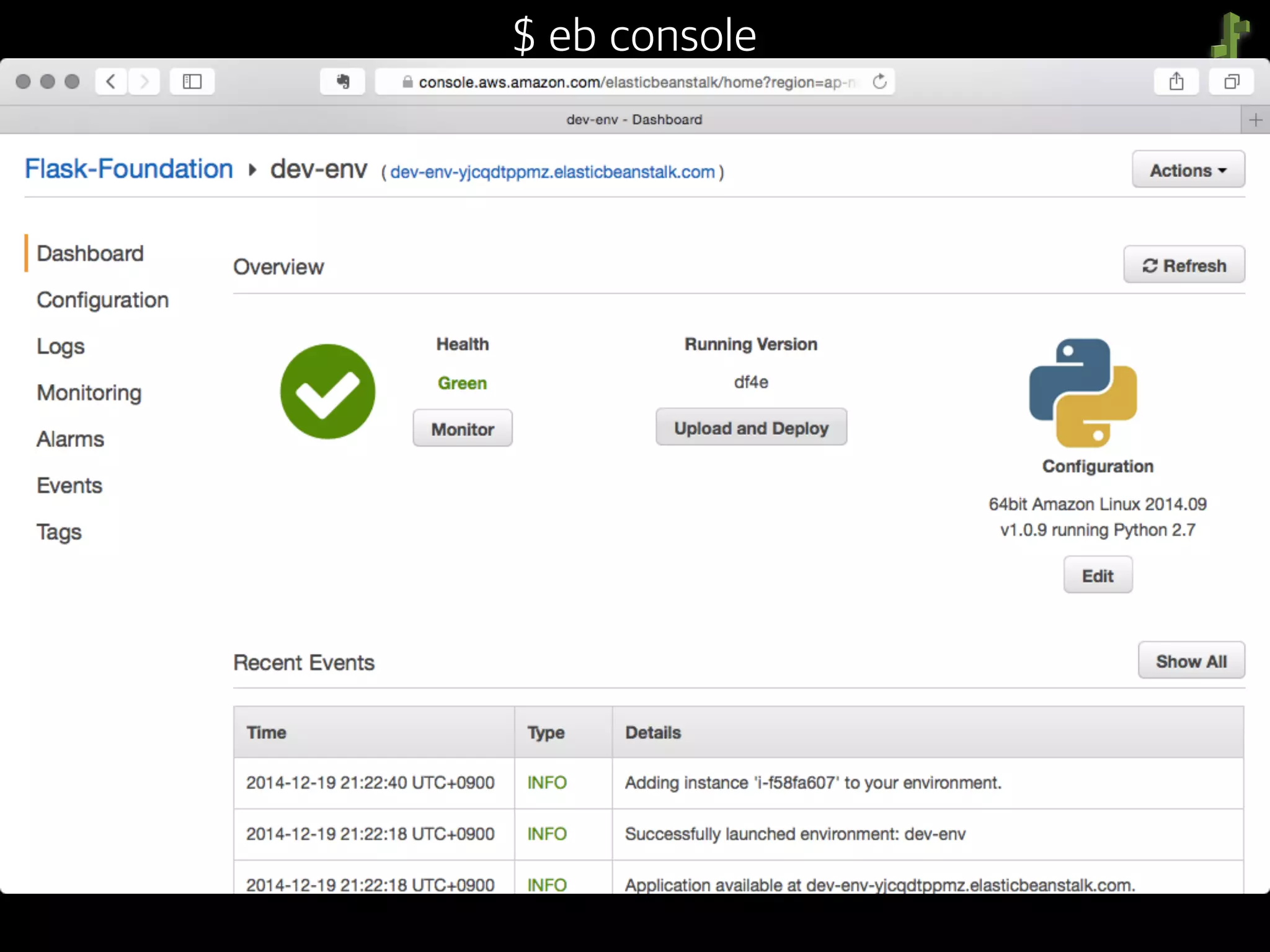1270x952 pixels.
Task: Click Safari forward arrow
Action: (144, 82)
